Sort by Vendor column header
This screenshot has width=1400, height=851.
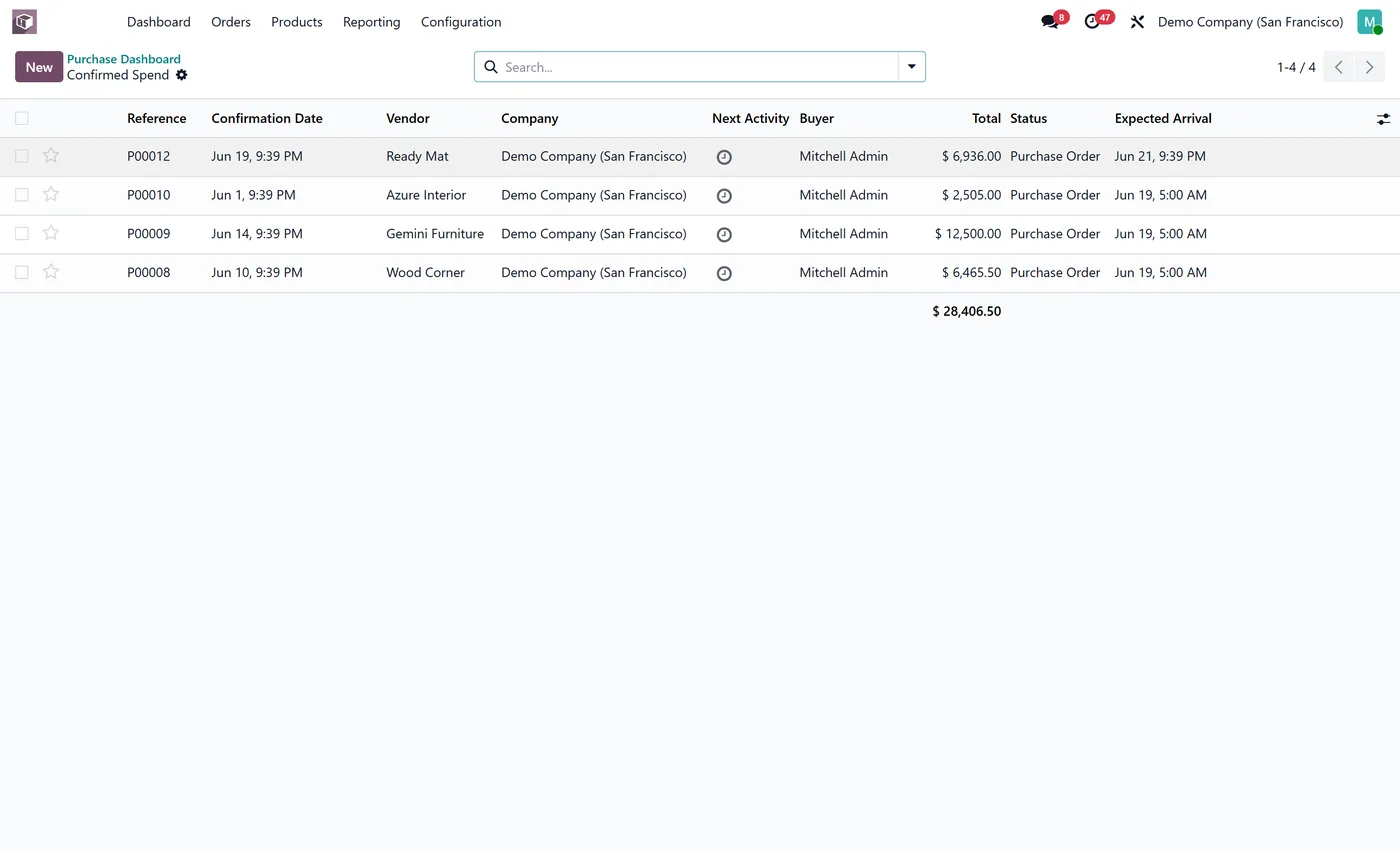click(408, 118)
